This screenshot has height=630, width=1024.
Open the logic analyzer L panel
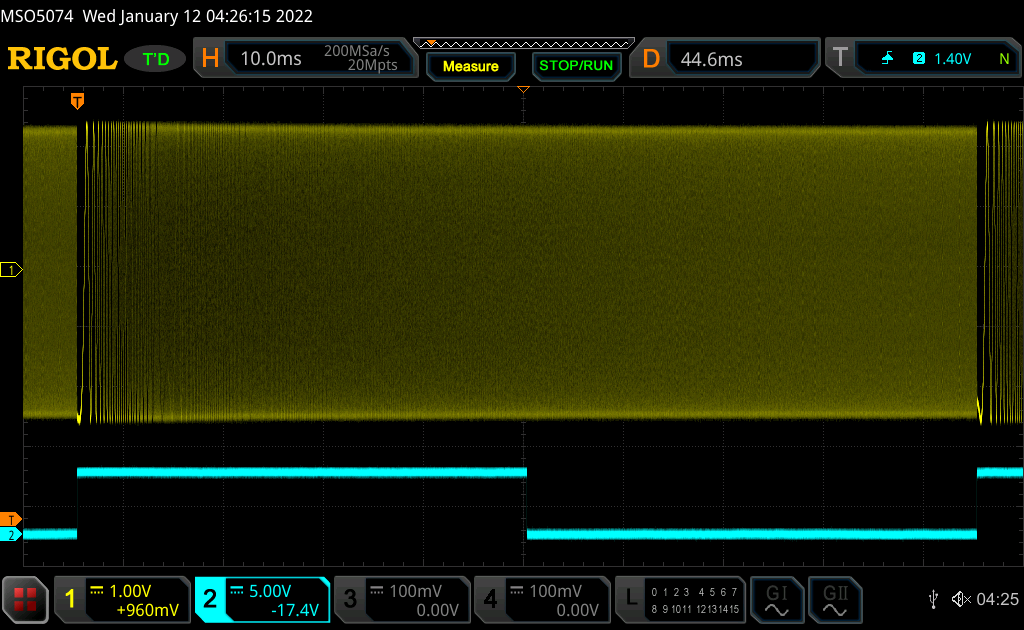click(680, 599)
